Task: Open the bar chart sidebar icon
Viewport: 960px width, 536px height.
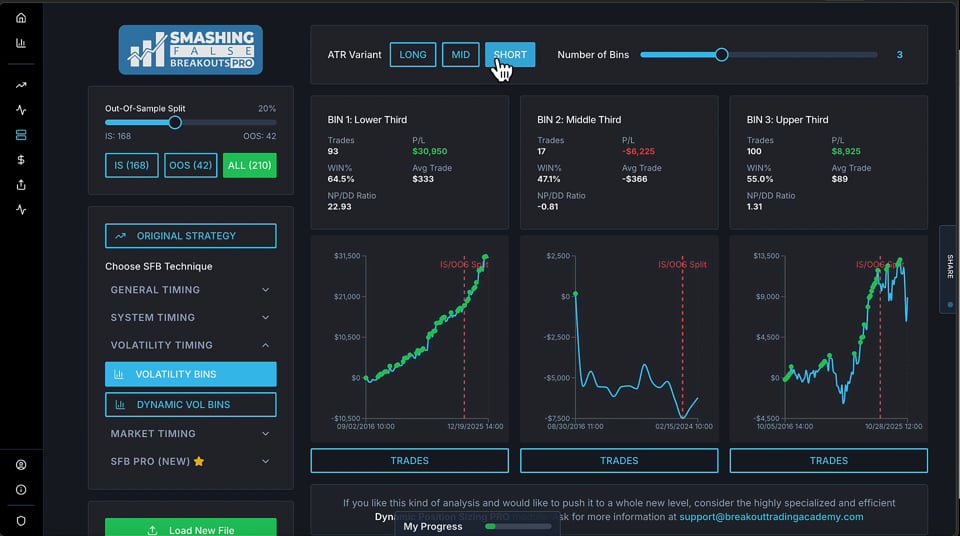Action: click(x=21, y=43)
